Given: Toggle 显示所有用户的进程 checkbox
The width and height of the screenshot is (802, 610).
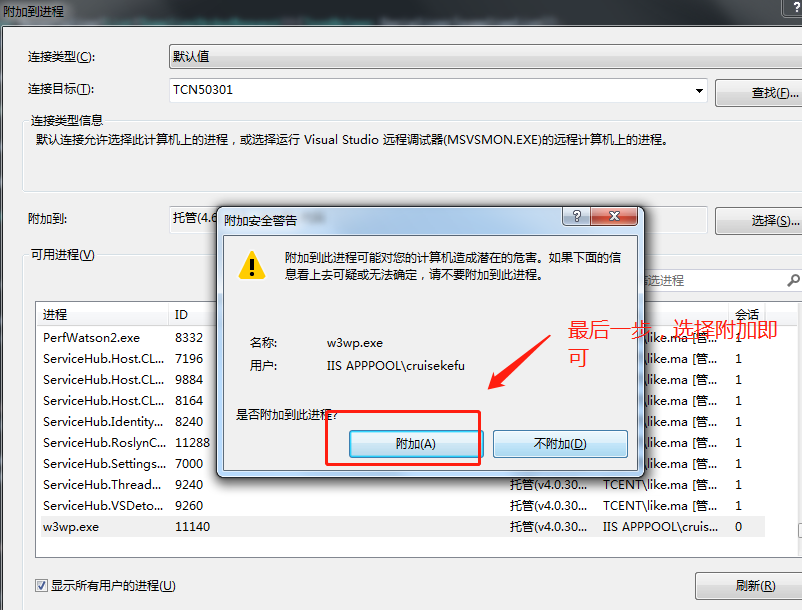Looking at the screenshot, I should click(x=41, y=585).
